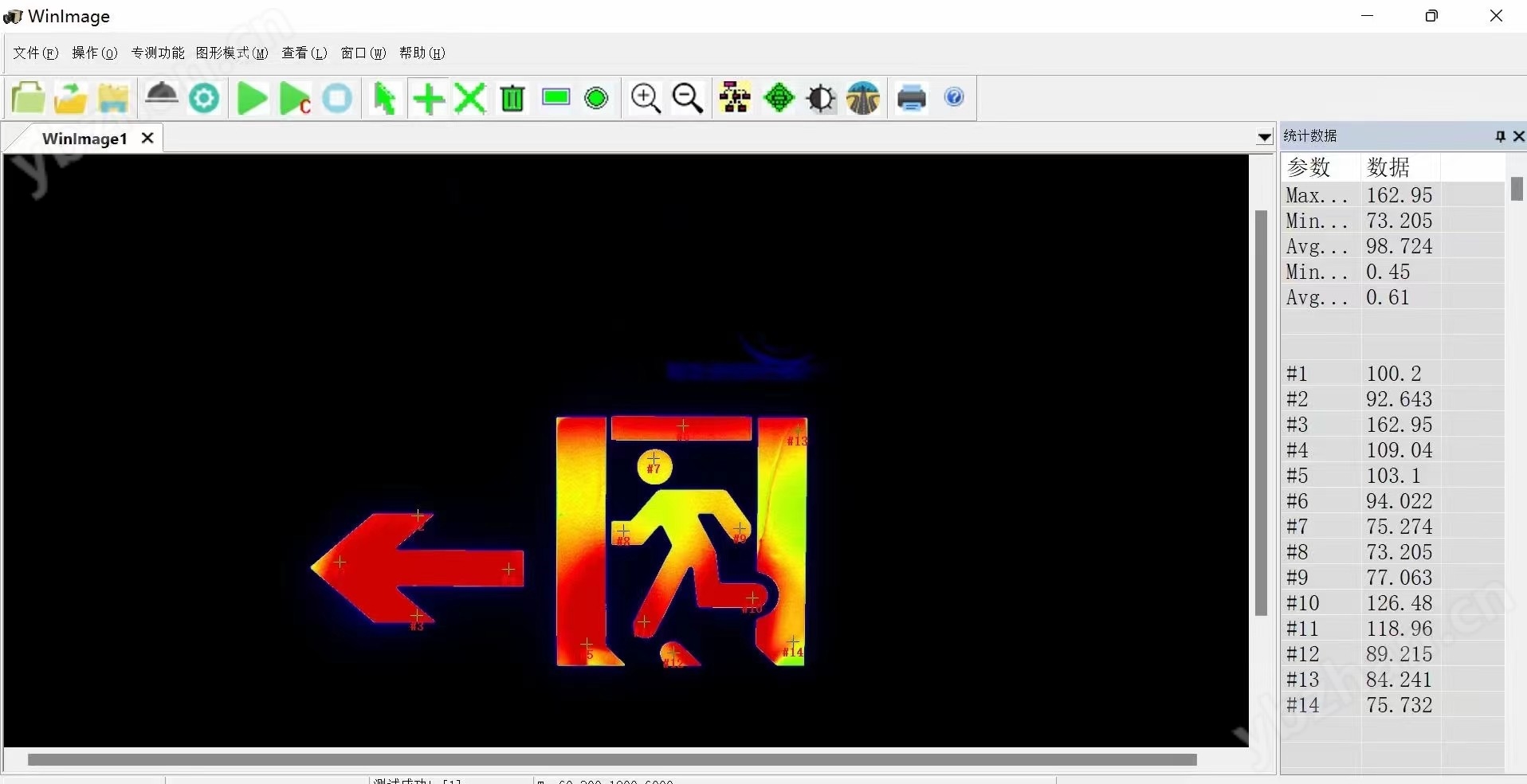The height and width of the screenshot is (784, 1527).
Task: Select the WinImage1 document tab
Action: [84, 139]
